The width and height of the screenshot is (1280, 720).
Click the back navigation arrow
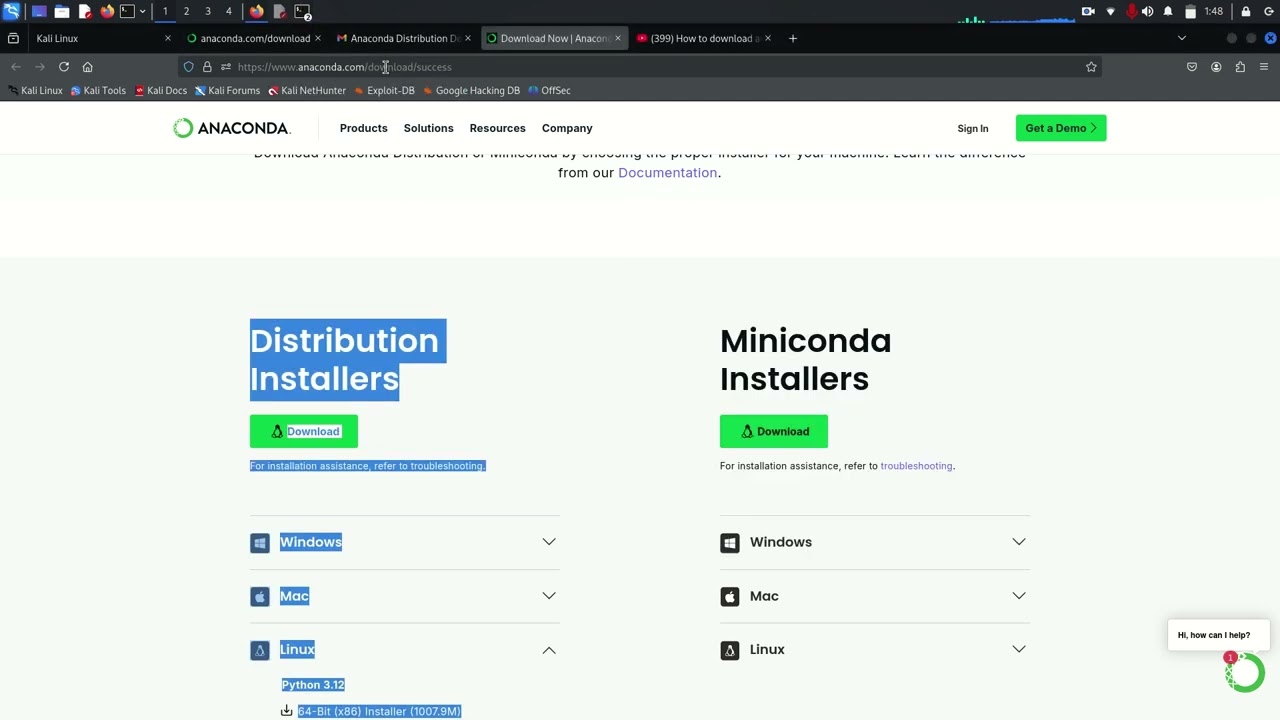pos(16,67)
